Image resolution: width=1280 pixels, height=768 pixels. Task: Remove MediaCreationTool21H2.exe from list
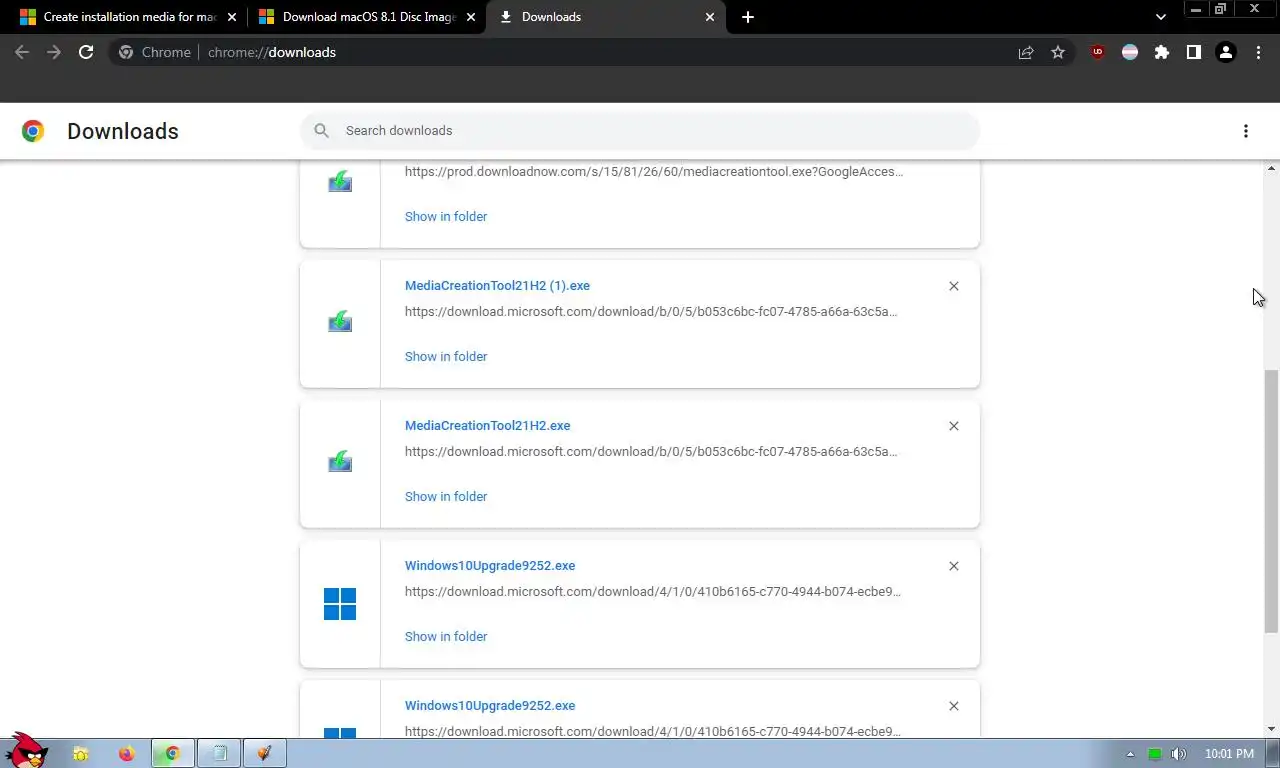click(x=954, y=426)
